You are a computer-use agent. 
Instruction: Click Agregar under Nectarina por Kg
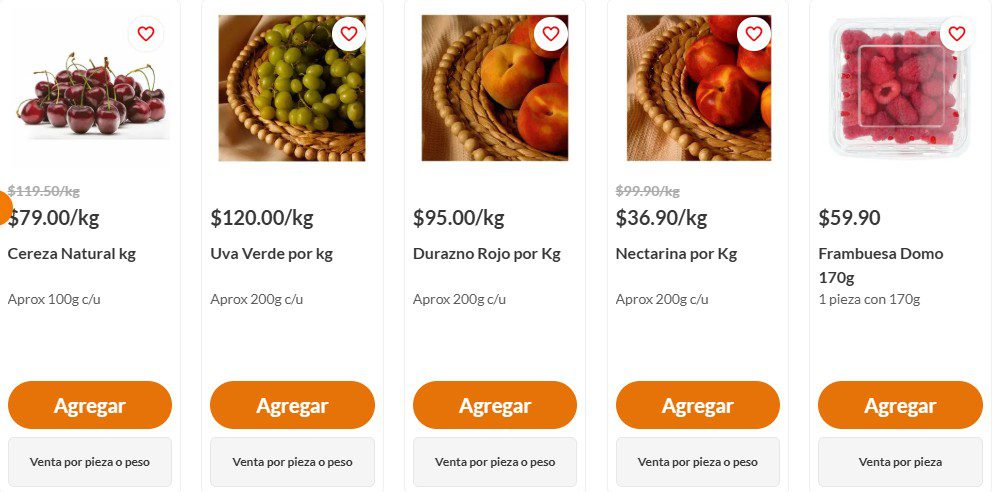[698, 405]
